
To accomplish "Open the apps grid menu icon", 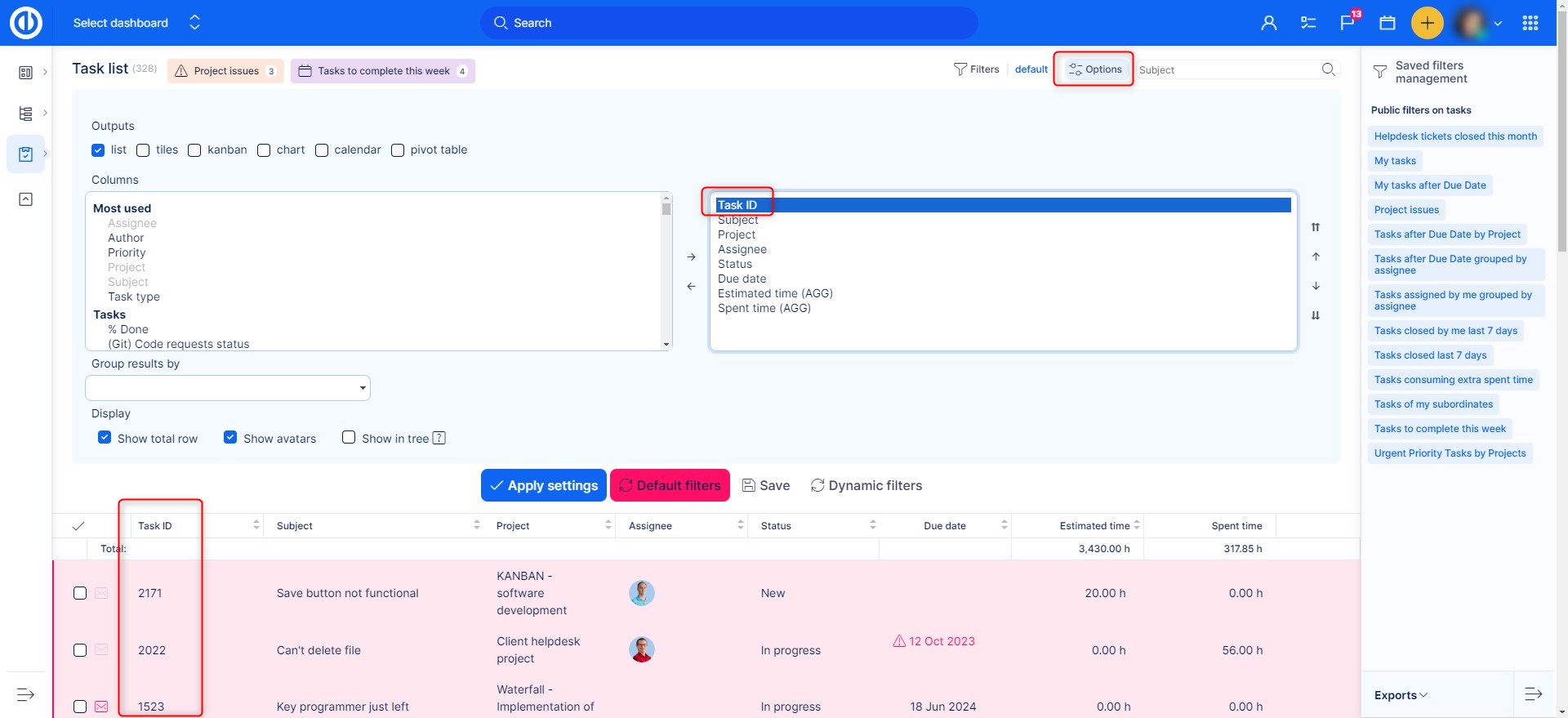I will tap(1530, 23).
